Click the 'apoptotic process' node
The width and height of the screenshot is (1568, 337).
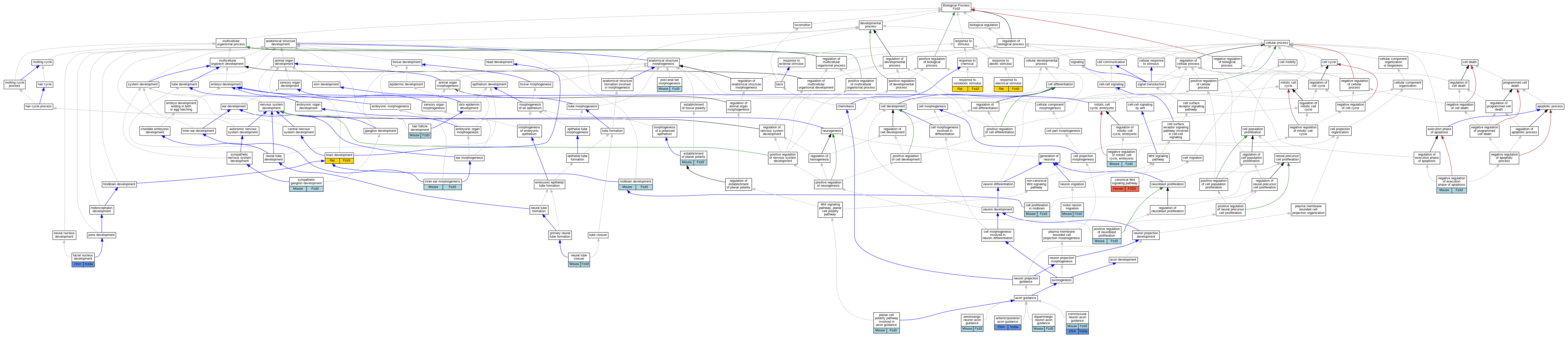(1550, 107)
